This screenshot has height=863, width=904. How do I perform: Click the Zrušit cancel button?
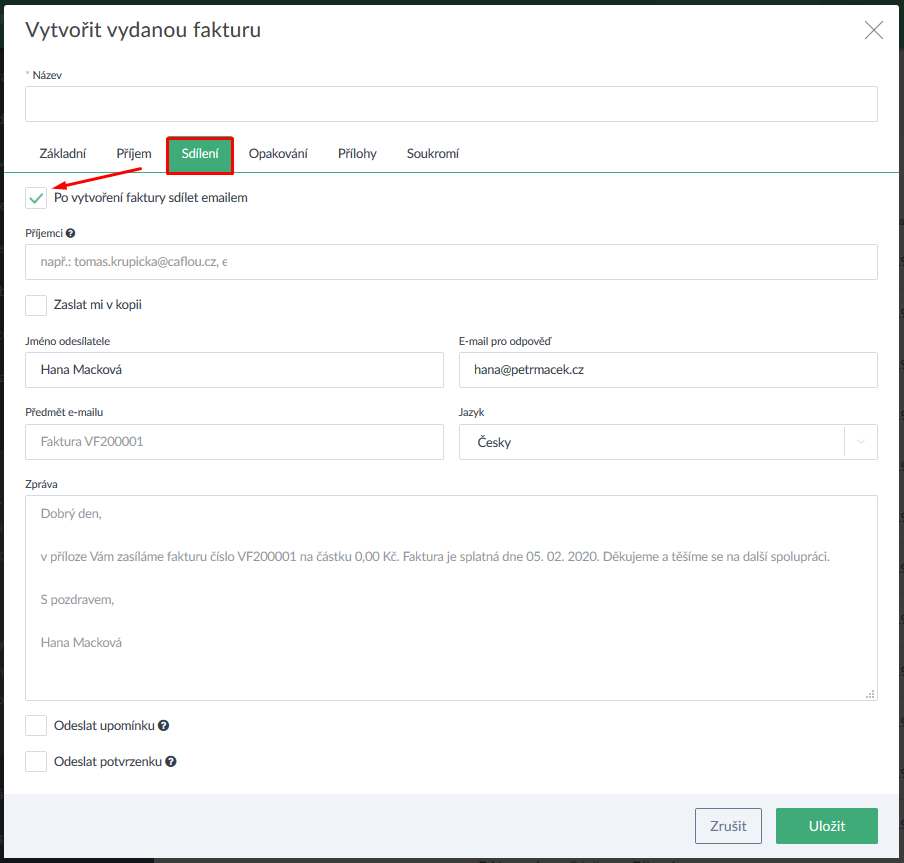(x=728, y=826)
